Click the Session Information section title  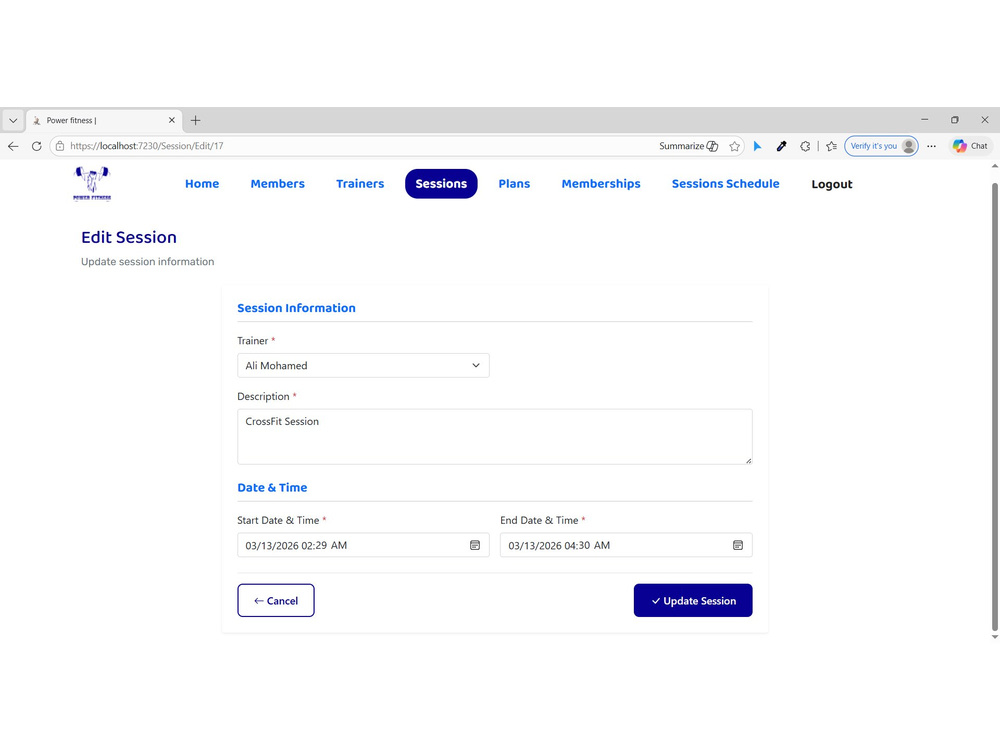297,308
